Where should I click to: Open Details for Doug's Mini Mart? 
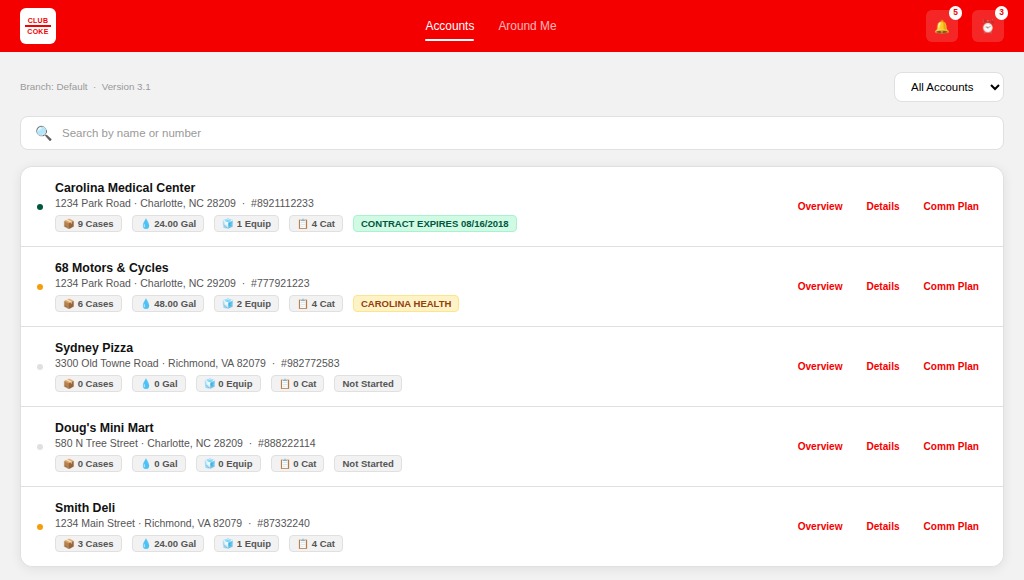click(x=882, y=446)
